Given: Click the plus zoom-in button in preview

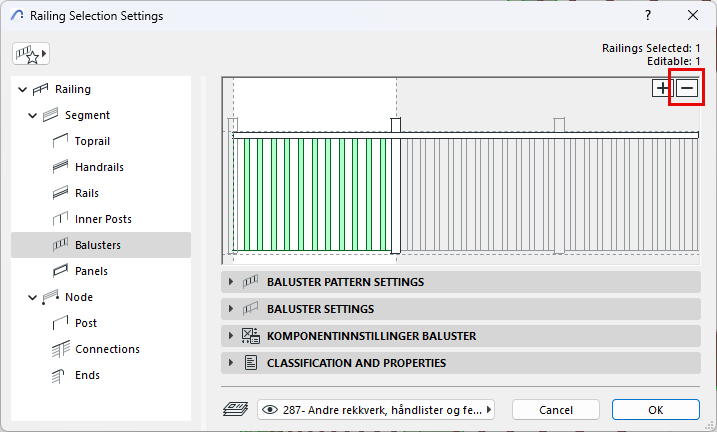Looking at the screenshot, I should tap(663, 88).
